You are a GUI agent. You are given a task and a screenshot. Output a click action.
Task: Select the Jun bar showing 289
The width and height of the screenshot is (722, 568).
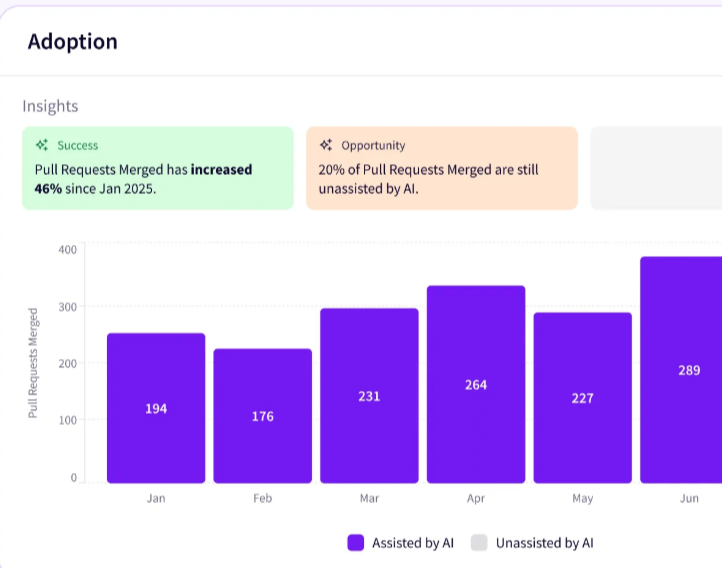[681, 370]
